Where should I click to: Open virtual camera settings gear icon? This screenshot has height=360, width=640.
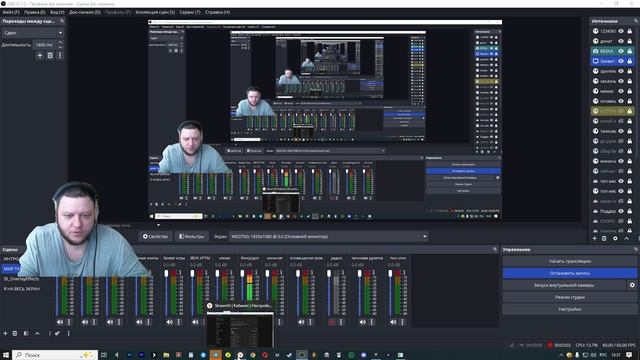pos(632,285)
